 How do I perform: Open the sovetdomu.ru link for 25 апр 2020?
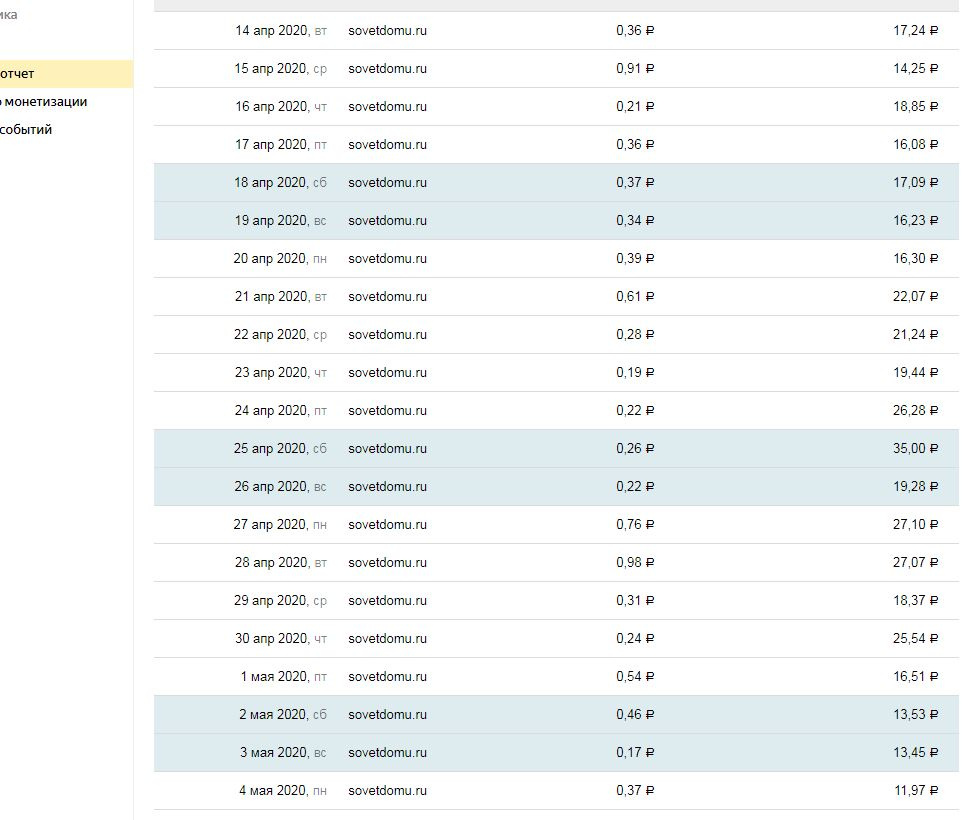tap(387, 449)
